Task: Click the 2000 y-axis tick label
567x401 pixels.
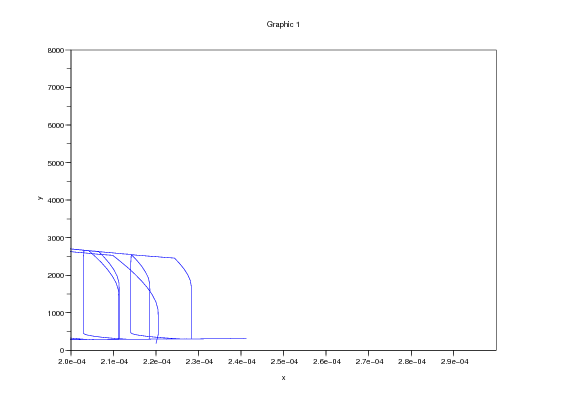Action: coord(56,276)
